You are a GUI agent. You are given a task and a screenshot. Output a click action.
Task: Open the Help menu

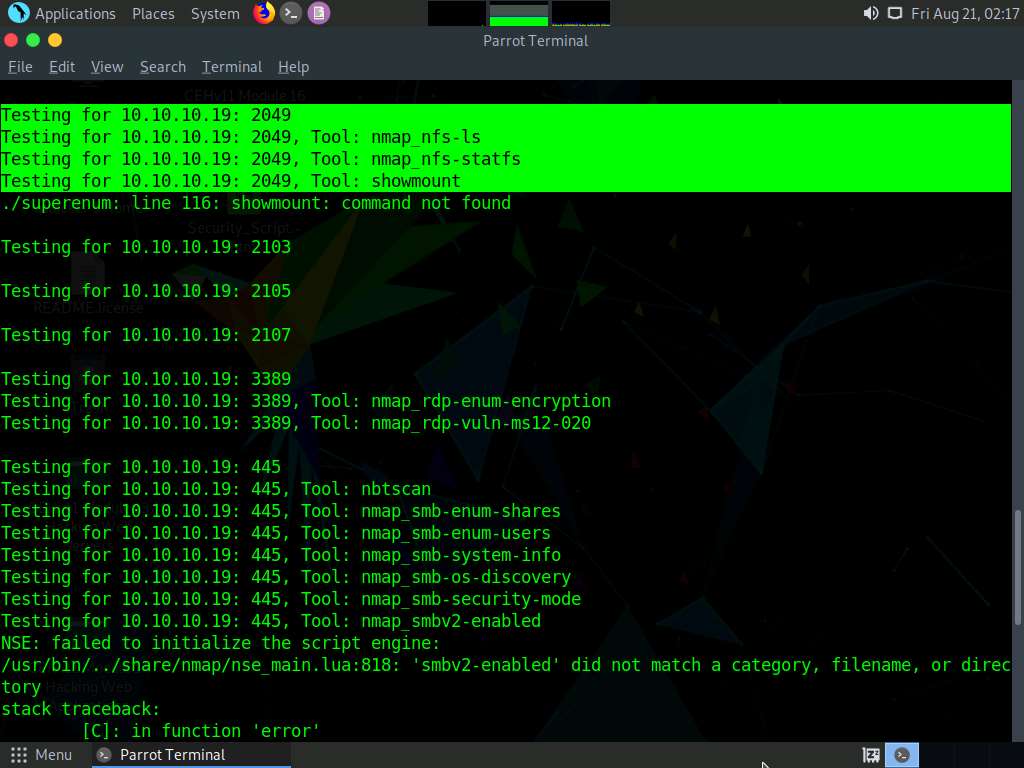293,67
